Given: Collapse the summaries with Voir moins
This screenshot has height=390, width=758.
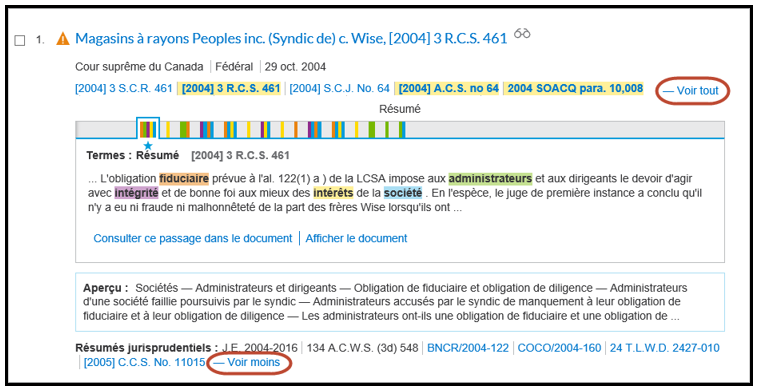Looking at the screenshot, I should pyautogui.click(x=248, y=362).
